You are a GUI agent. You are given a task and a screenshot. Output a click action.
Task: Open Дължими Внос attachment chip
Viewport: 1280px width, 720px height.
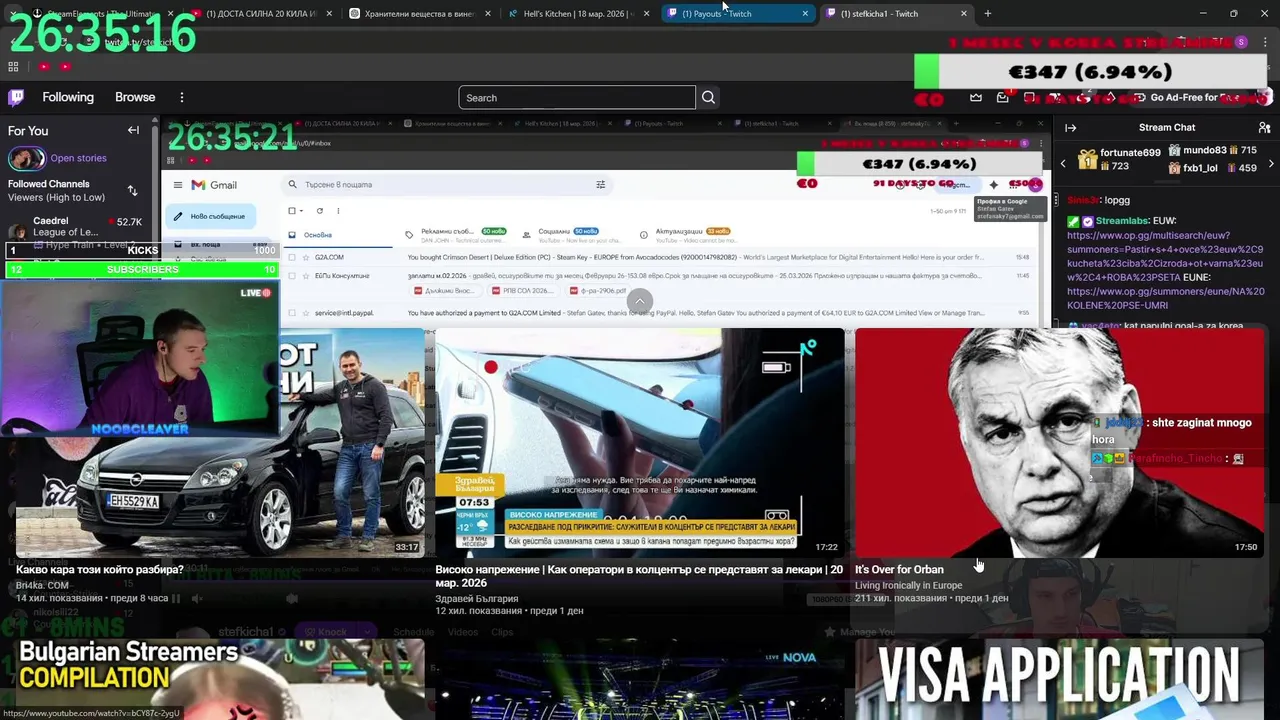pyautogui.click(x=448, y=291)
